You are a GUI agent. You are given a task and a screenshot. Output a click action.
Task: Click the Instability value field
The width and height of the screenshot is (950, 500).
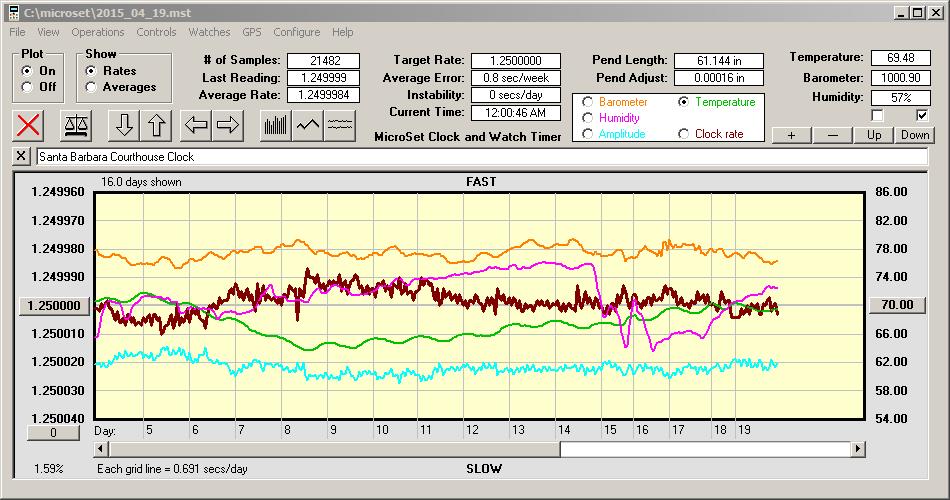tap(516, 95)
